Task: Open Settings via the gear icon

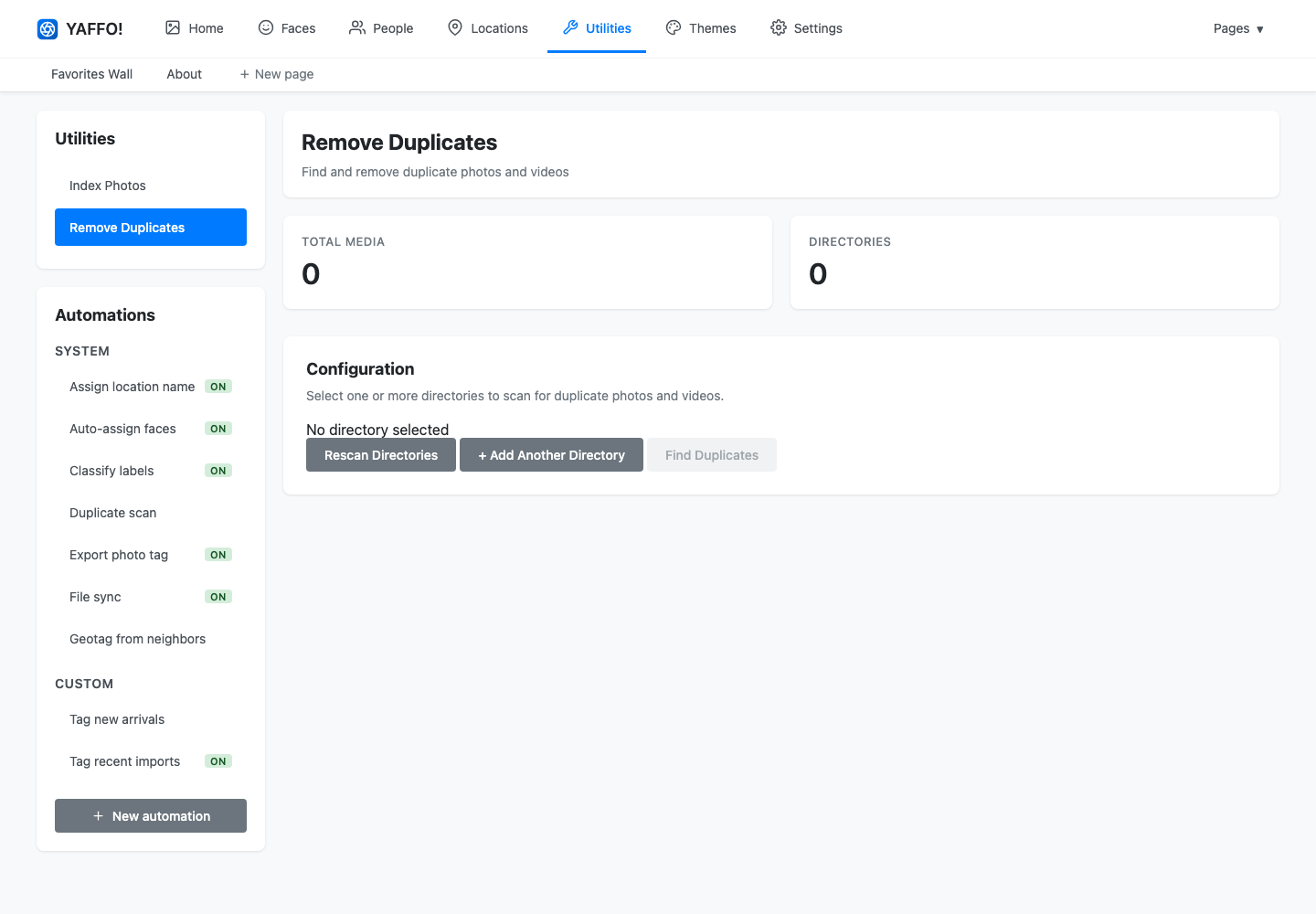Action: 779,27
